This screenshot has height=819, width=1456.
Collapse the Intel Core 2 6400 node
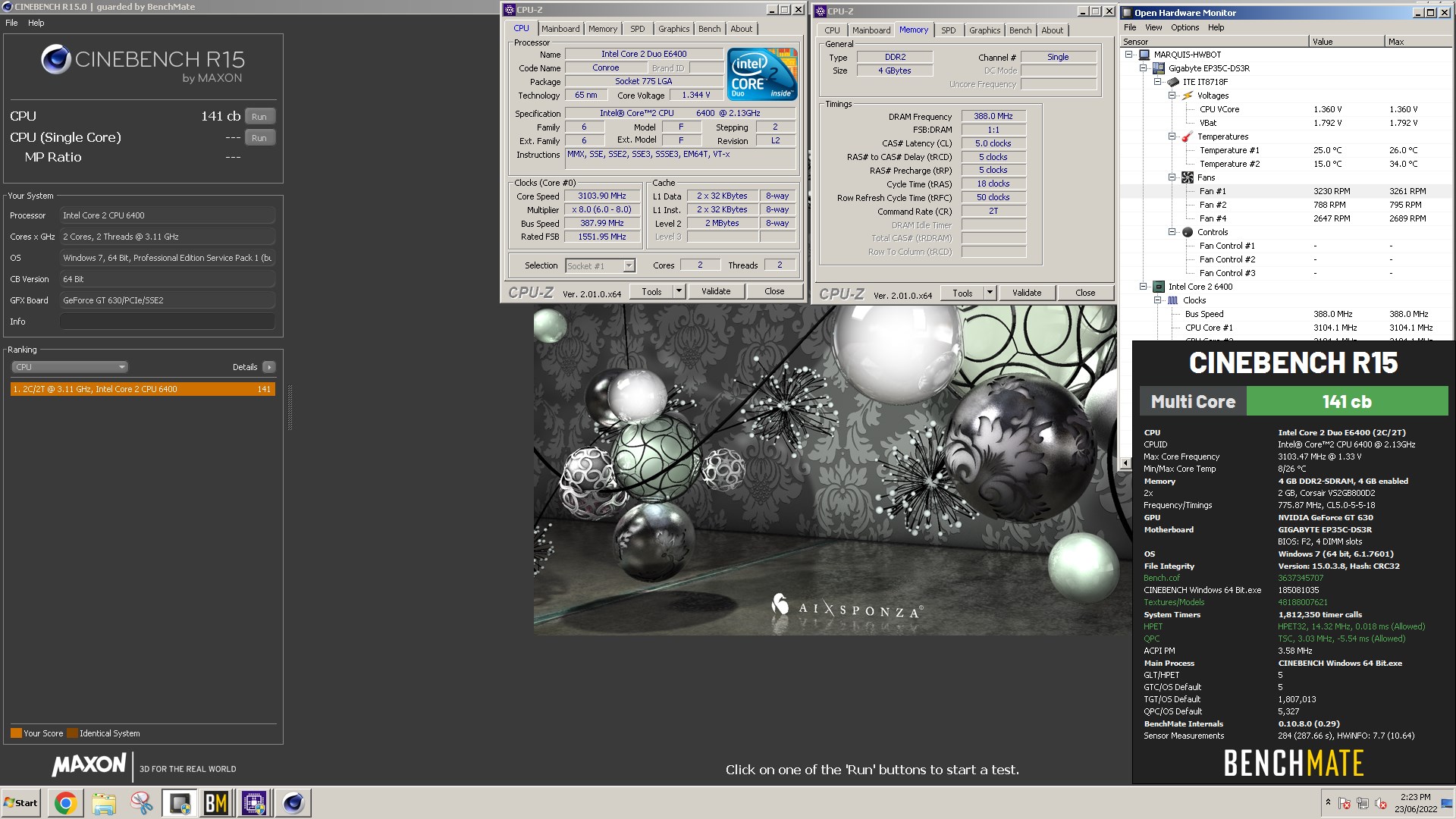1143,287
